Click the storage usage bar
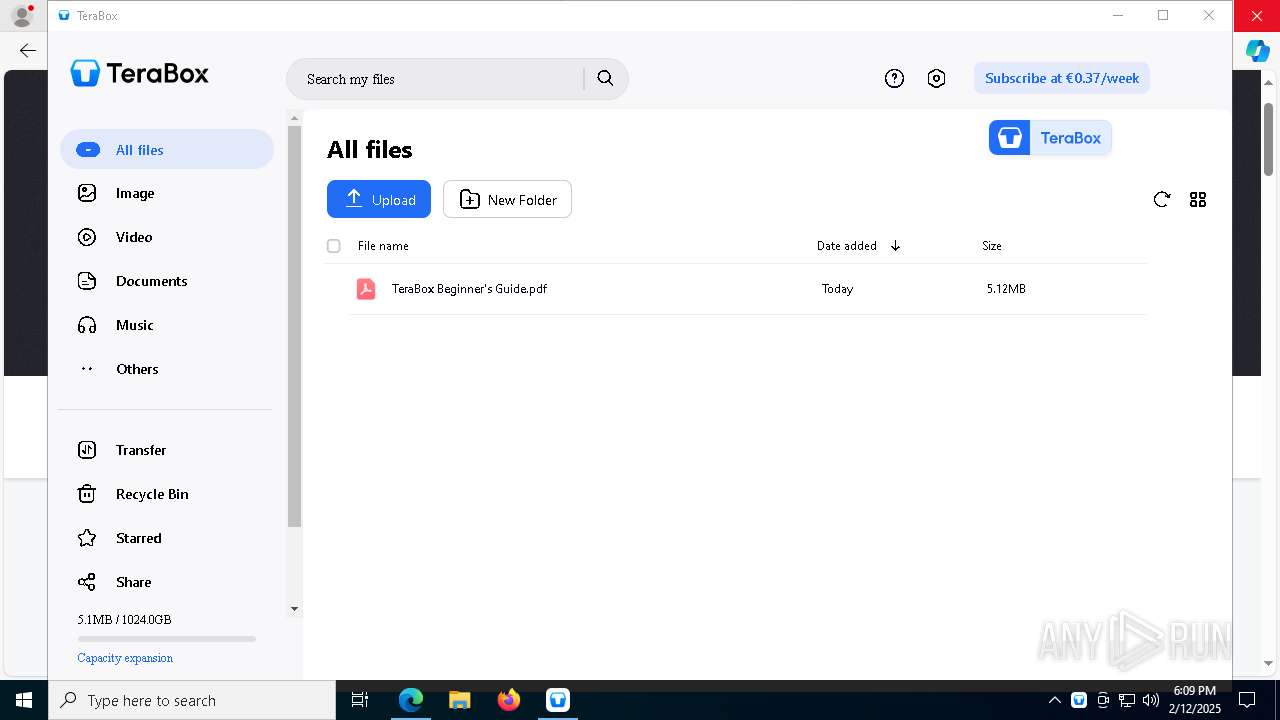Viewport: 1280px width, 720px height. 167,638
